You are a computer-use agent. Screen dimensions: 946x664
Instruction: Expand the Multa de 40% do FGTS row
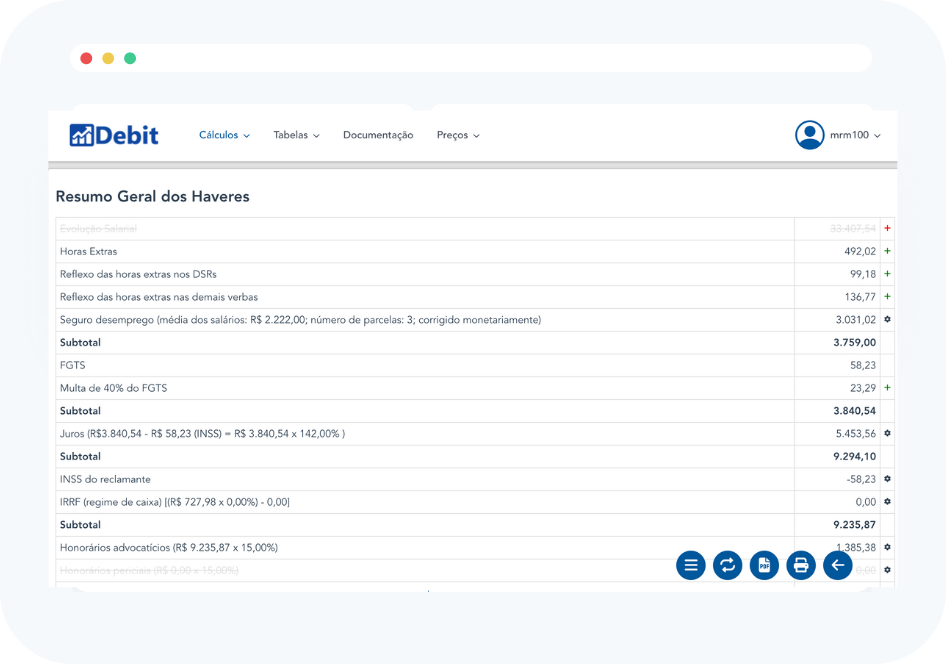click(887, 388)
